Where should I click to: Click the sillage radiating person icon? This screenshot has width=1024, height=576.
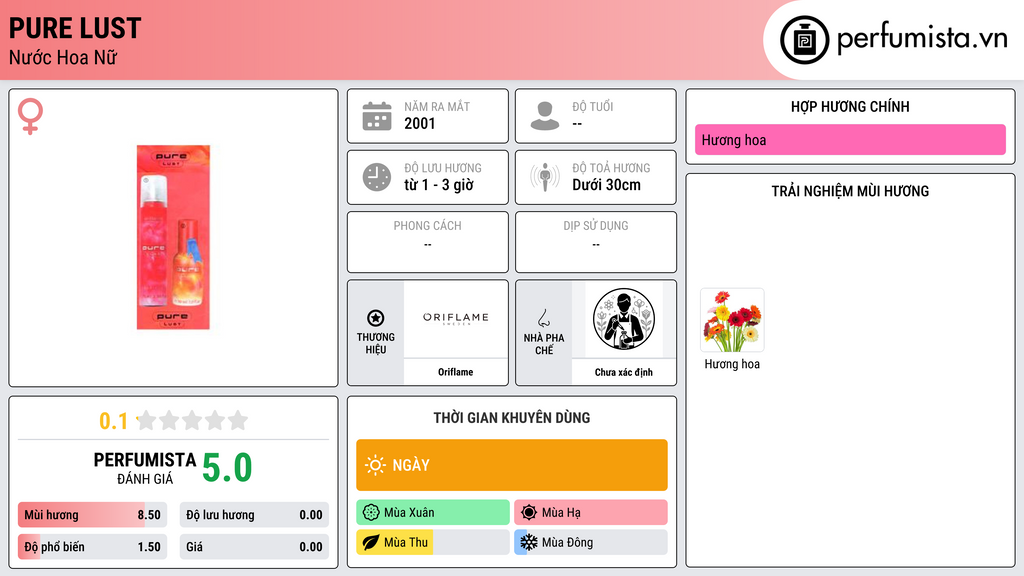tap(545, 177)
